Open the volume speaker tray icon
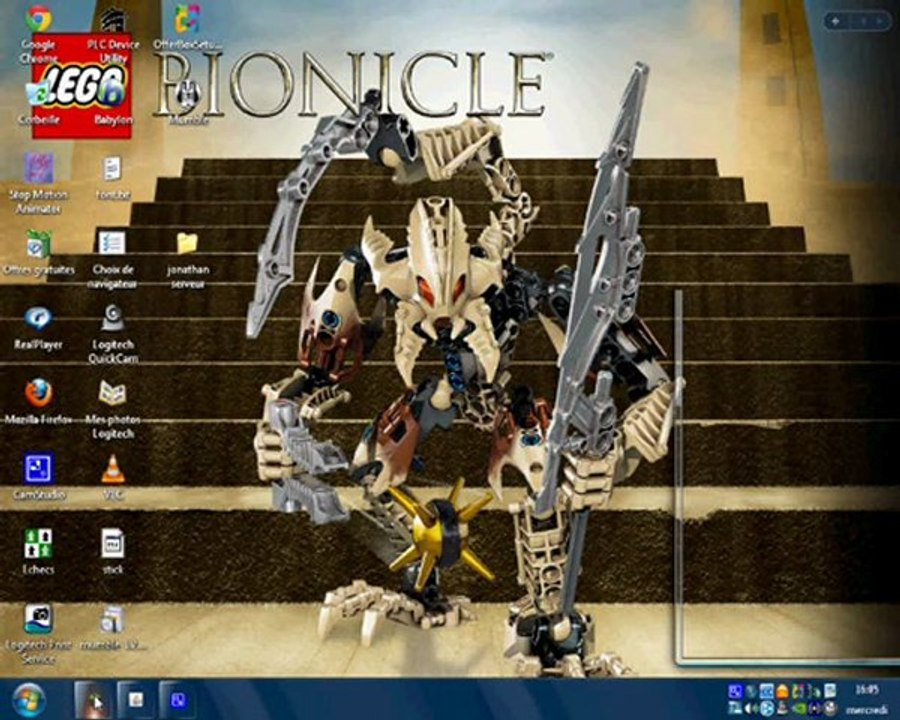 tap(751, 709)
